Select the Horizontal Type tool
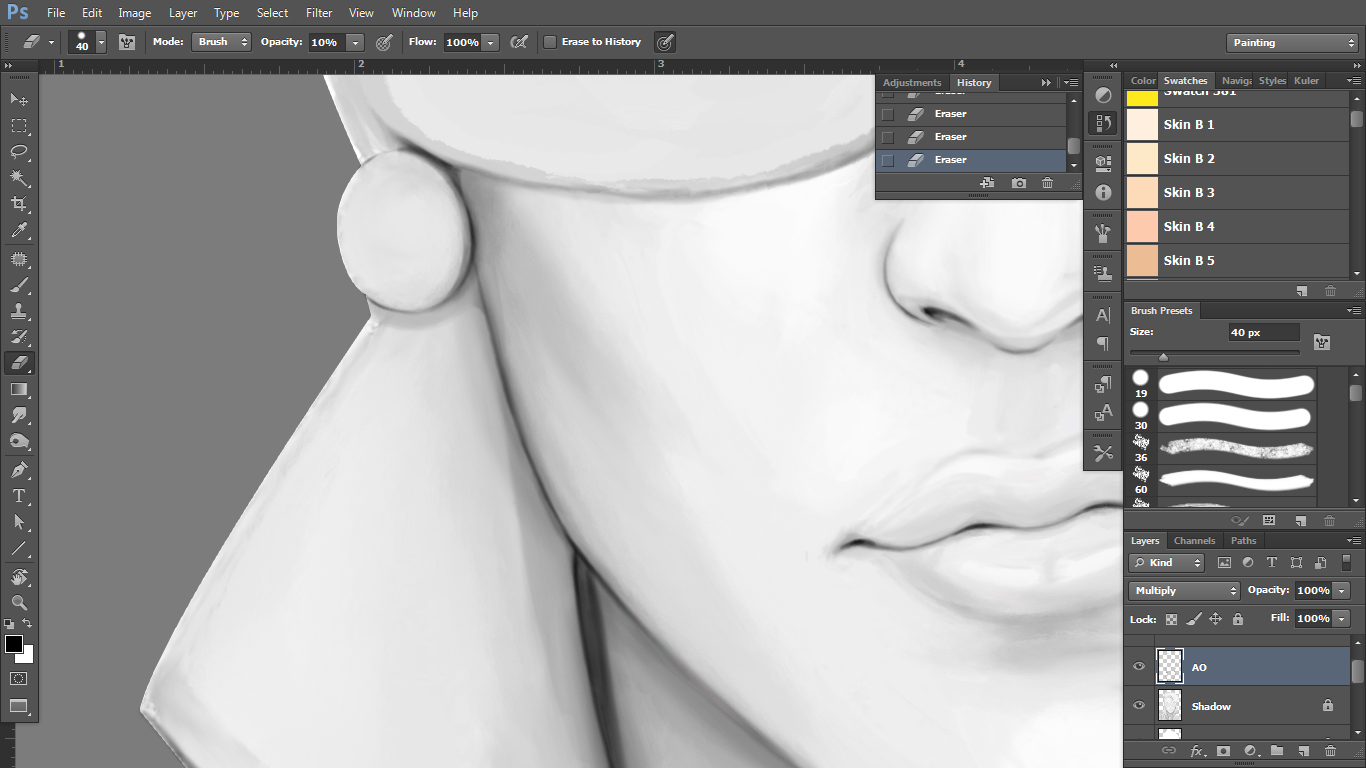 point(19,496)
